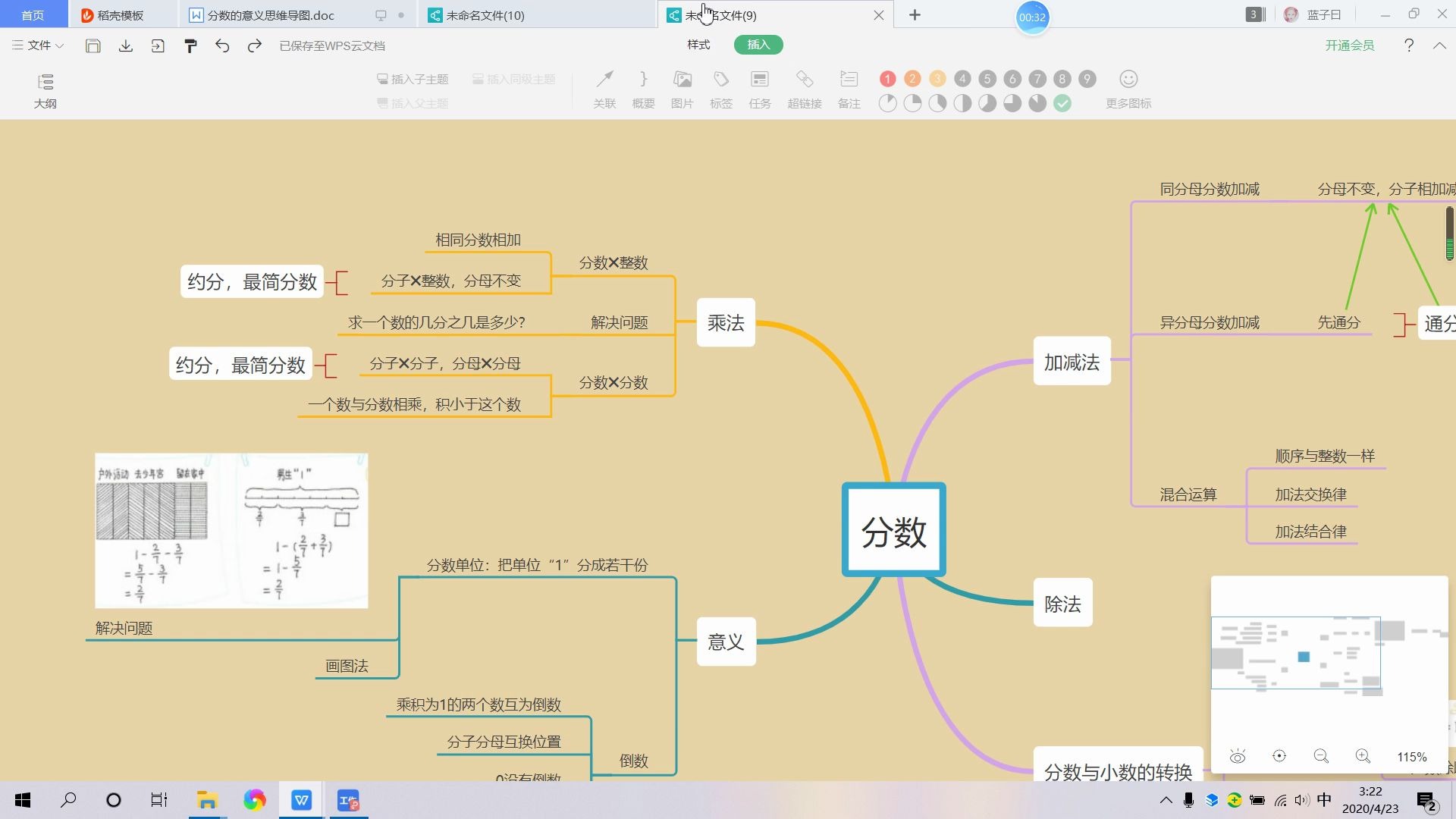Switch to the 插入 tab
Image resolution: width=1456 pixels, height=819 pixels.
tap(758, 45)
